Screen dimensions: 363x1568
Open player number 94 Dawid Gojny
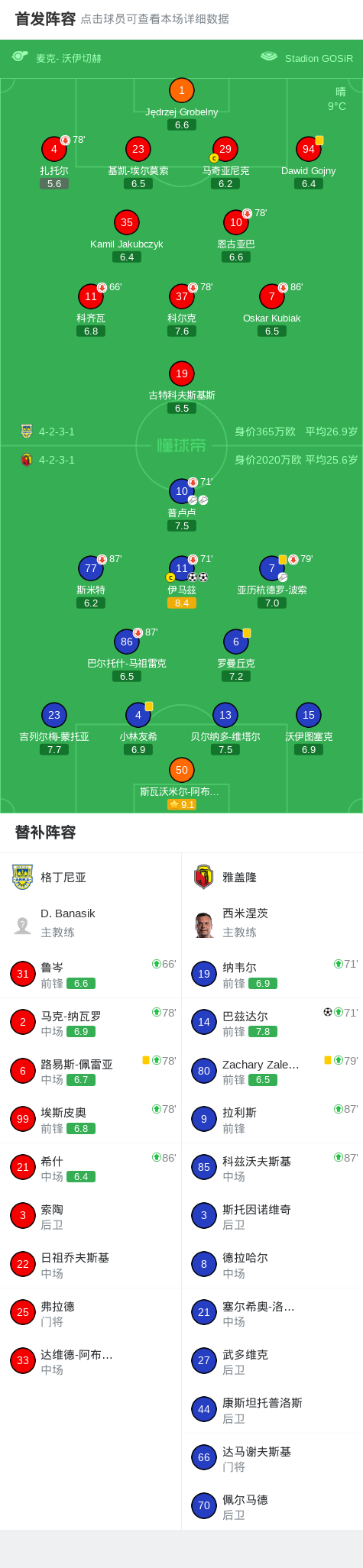pos(309,149)
